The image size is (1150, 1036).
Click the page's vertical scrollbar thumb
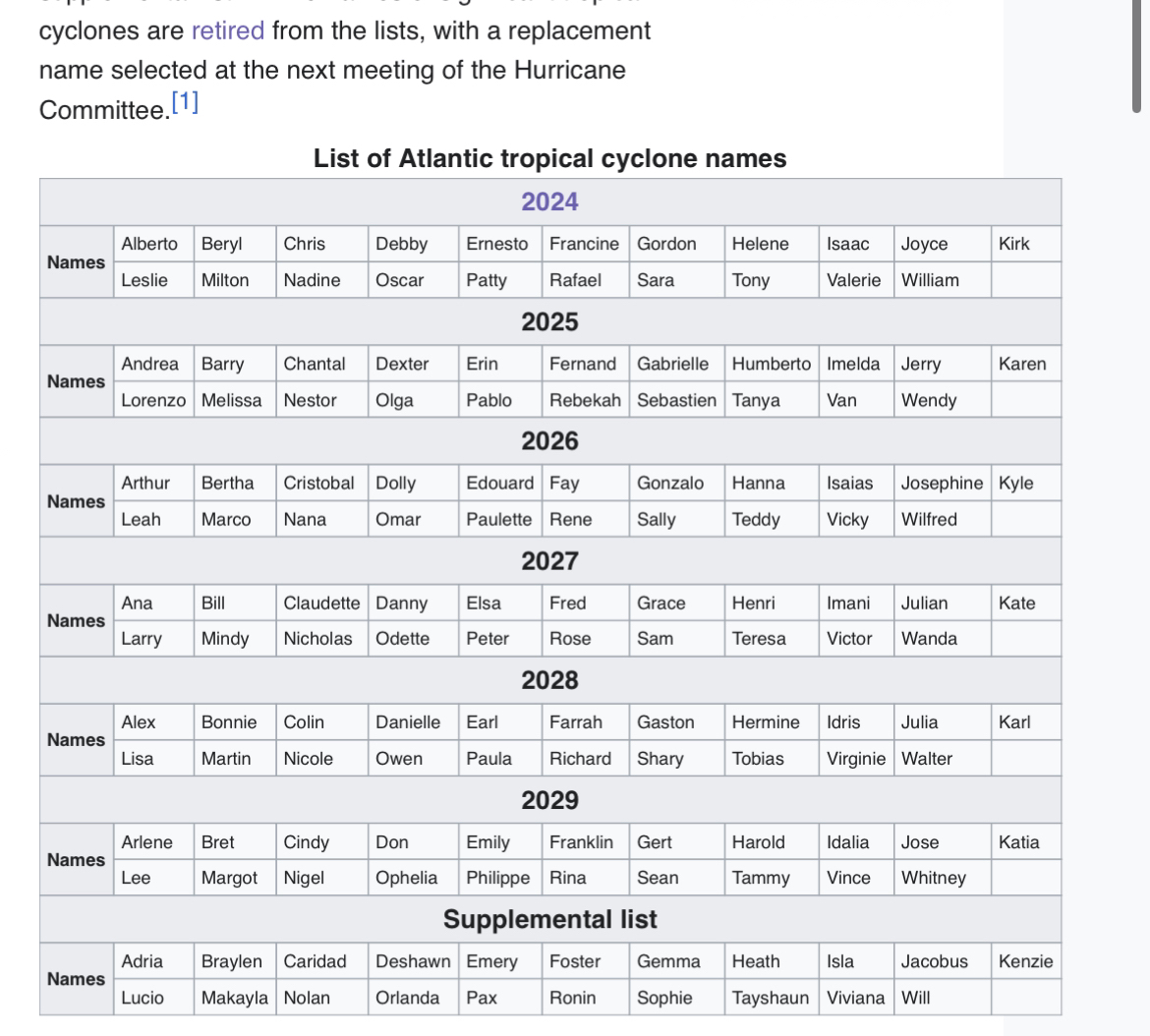pos(1137,56)
